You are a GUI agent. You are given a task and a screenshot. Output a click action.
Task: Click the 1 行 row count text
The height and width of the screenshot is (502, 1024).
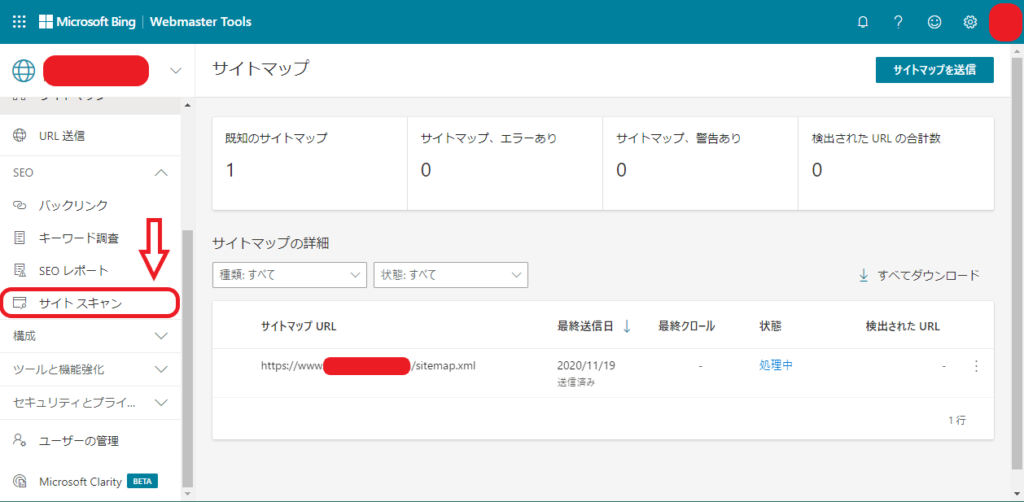(957, 420)
